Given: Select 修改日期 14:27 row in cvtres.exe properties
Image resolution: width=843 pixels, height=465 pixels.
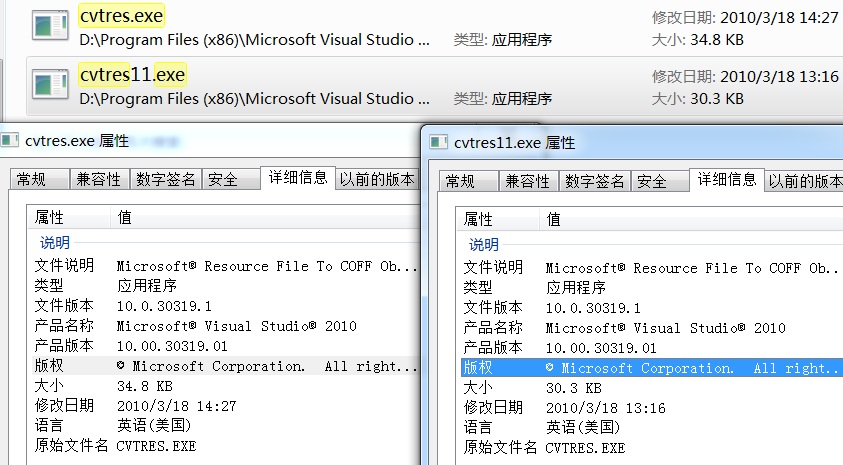Looking at the screenshot, I should (225, 406).
